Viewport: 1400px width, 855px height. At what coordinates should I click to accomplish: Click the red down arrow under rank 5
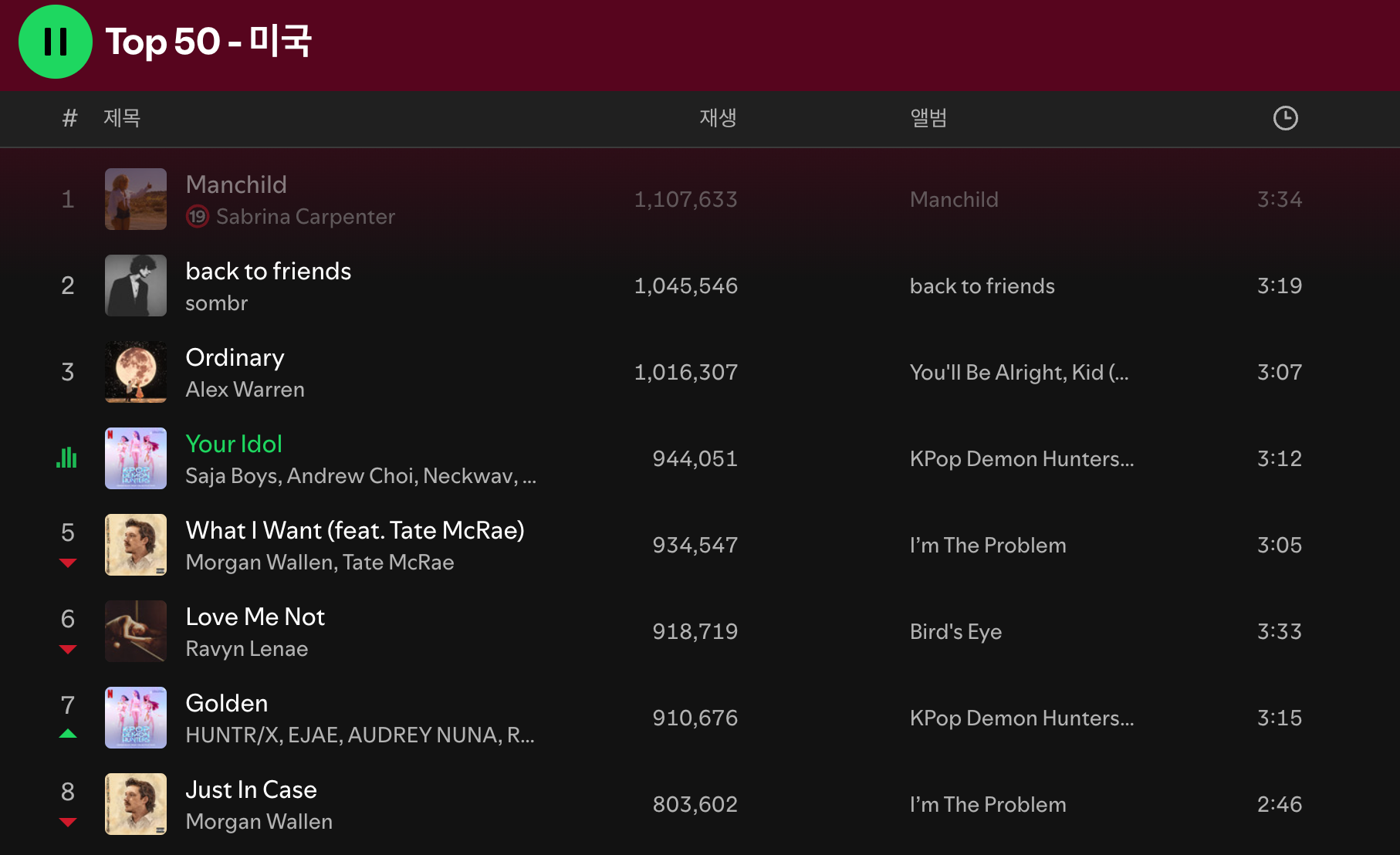68,563
